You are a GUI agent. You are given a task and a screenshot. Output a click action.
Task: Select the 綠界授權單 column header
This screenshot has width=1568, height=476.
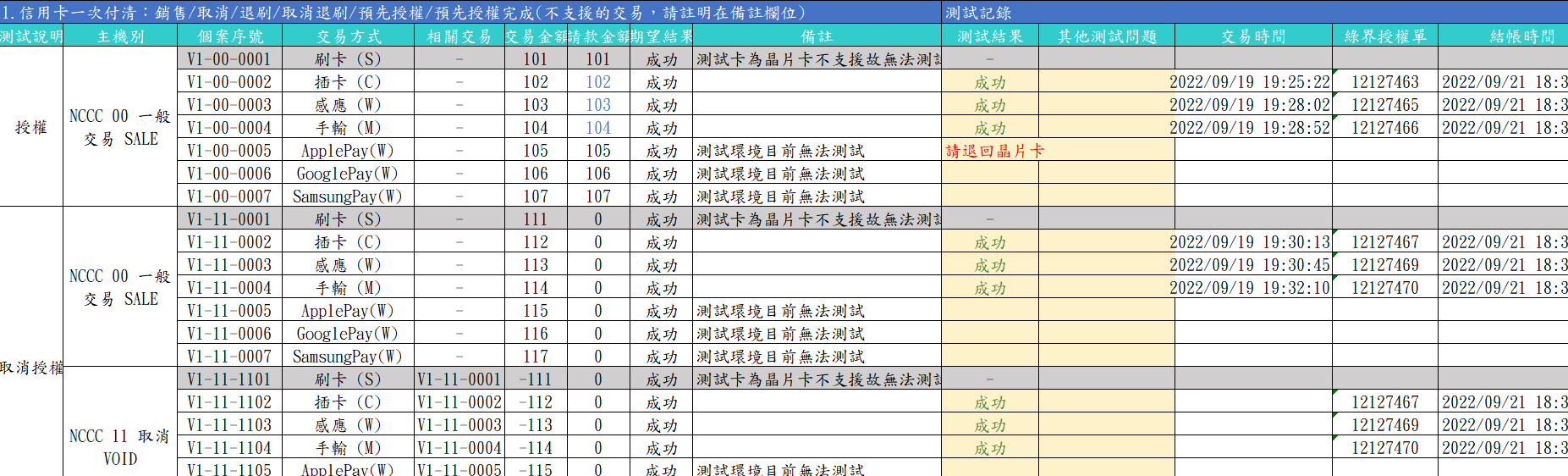1385,36
